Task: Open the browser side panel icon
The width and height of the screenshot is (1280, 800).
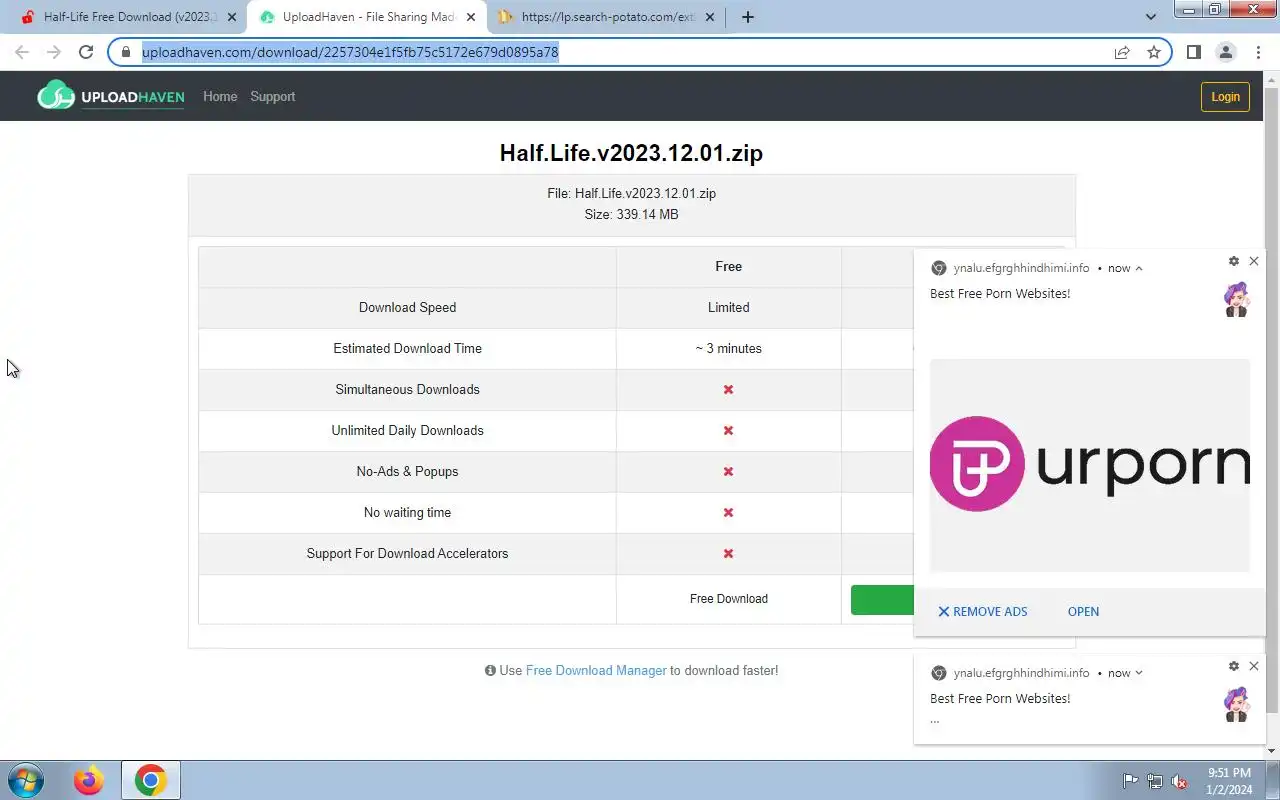Action: pyautogui.click(x=1193, y=52)
